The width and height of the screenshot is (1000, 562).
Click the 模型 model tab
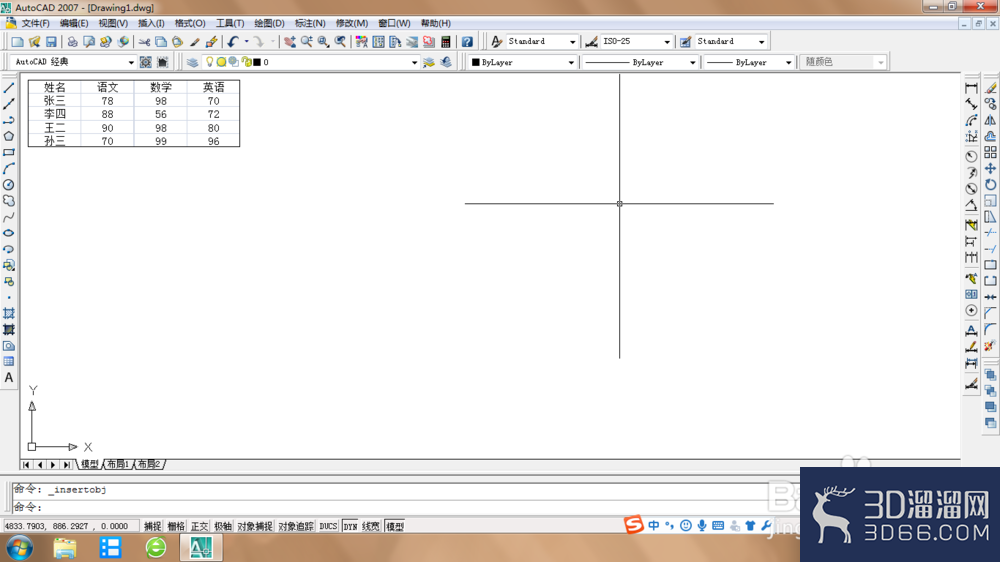[90, 464]
